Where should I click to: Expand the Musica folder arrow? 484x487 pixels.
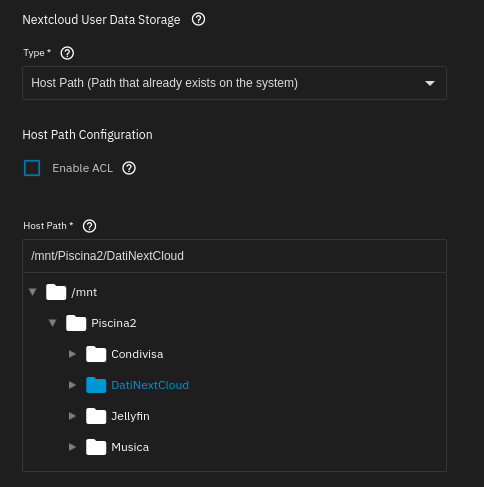tap(72, 447)
